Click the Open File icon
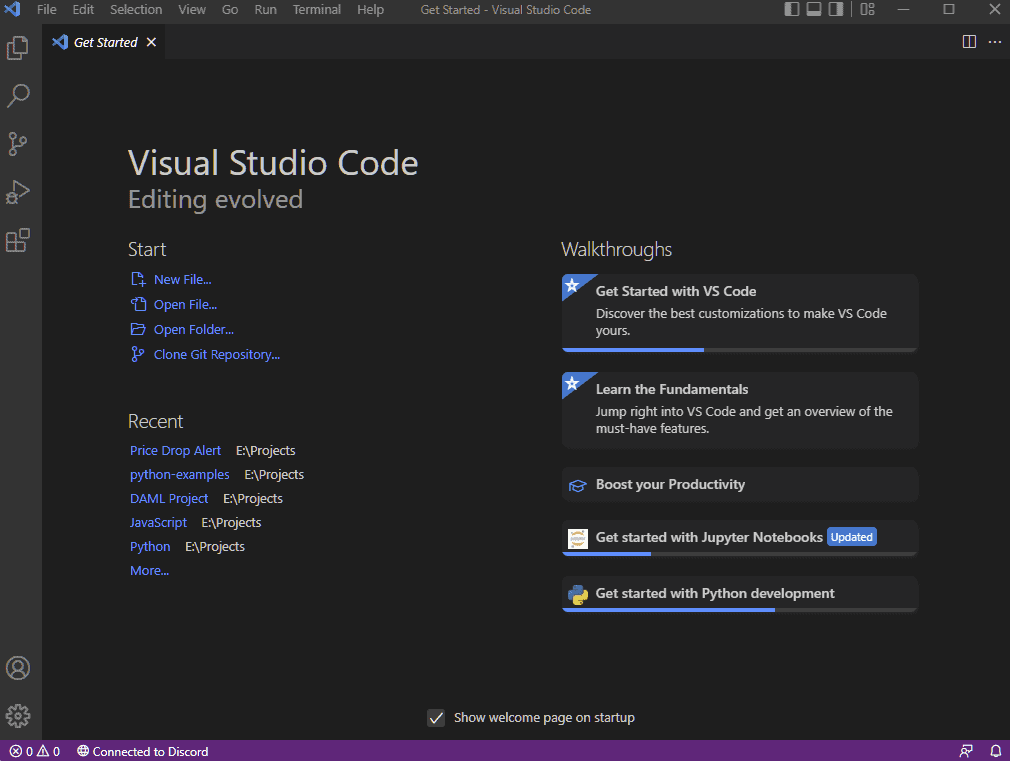Image resolution: width=1010 pixels, height=761 pixels. (138, 304)
